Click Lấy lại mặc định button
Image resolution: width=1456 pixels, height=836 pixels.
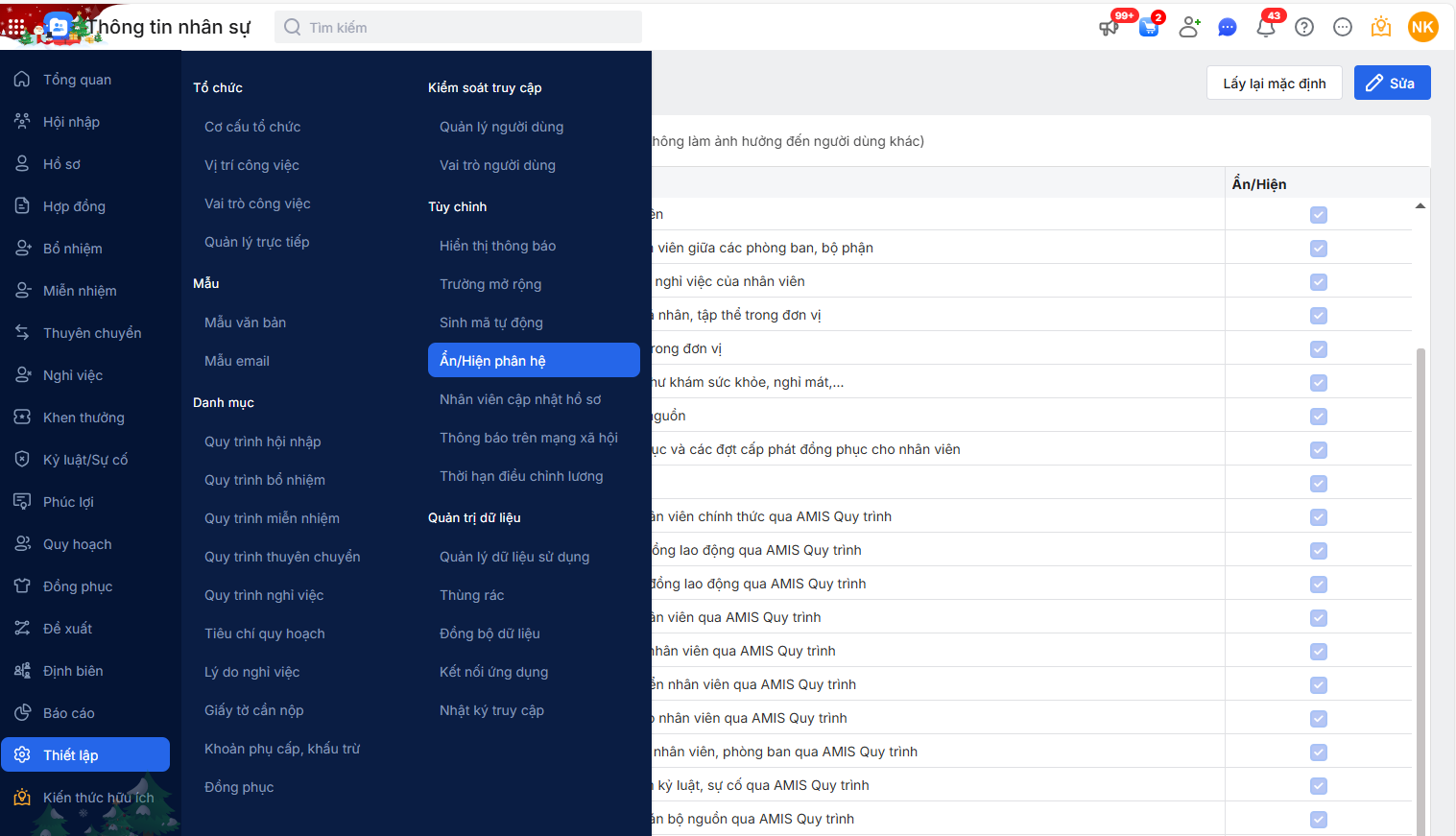pyautogui.click(x=1275, y=83)
